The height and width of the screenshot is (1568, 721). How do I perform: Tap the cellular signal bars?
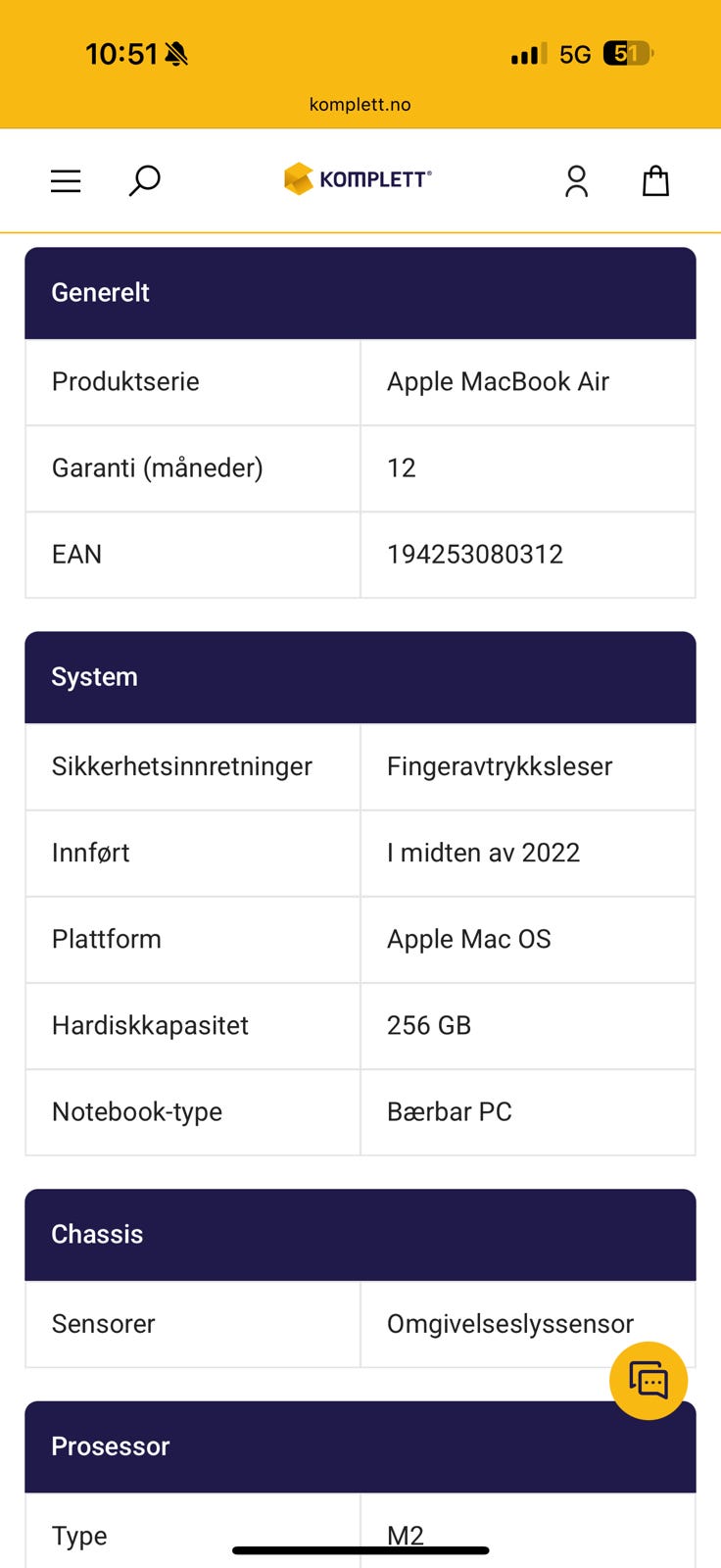(x=529, y=54)
